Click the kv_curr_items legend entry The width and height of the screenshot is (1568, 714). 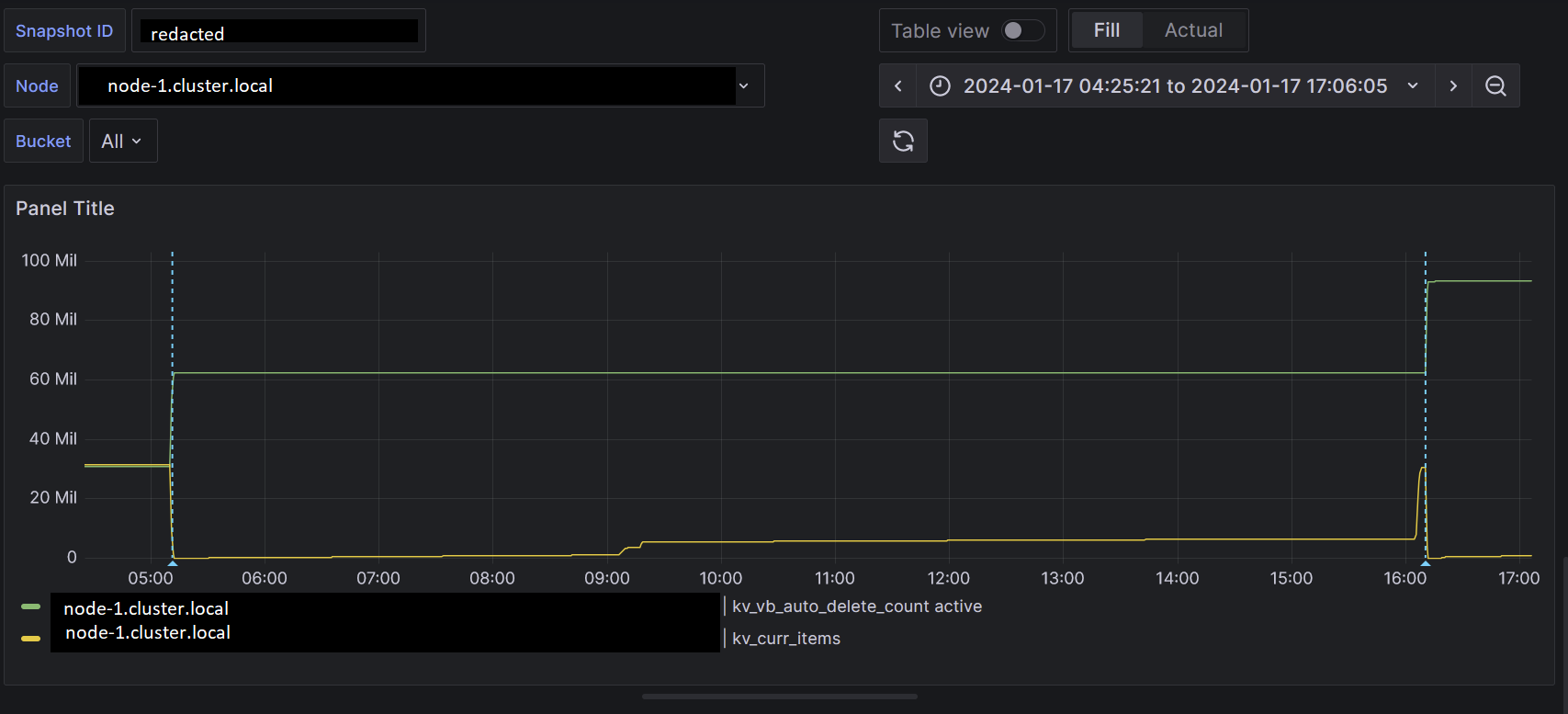coord(786,639)
